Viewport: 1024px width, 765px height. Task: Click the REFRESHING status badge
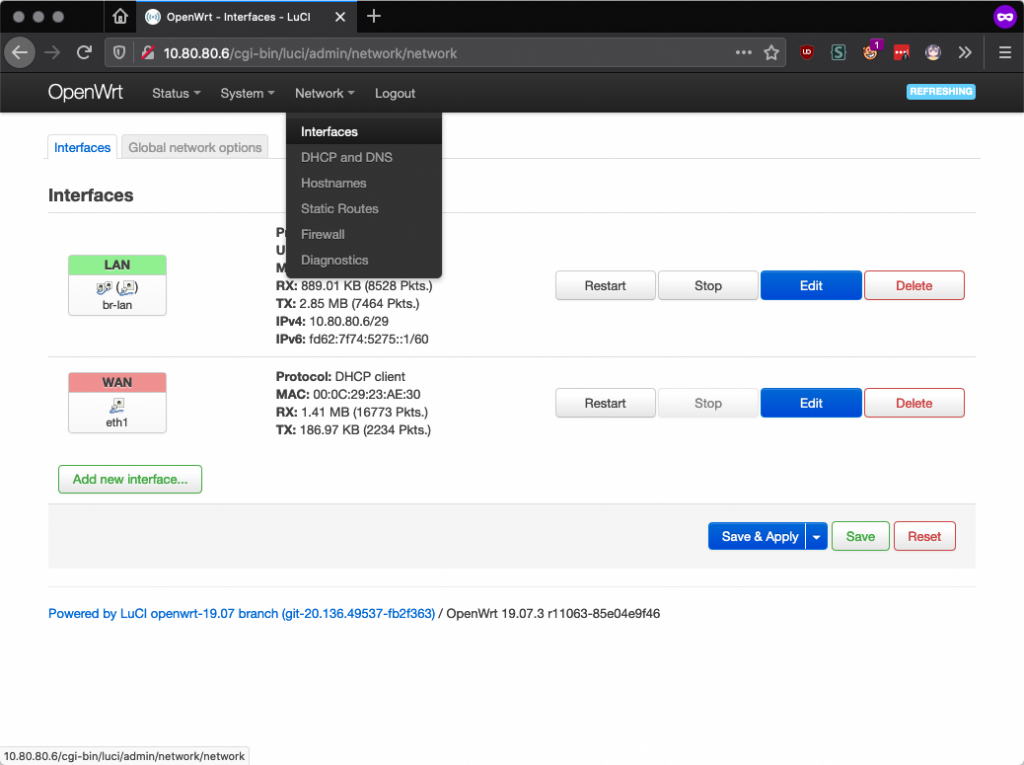(x=940, y=91)
